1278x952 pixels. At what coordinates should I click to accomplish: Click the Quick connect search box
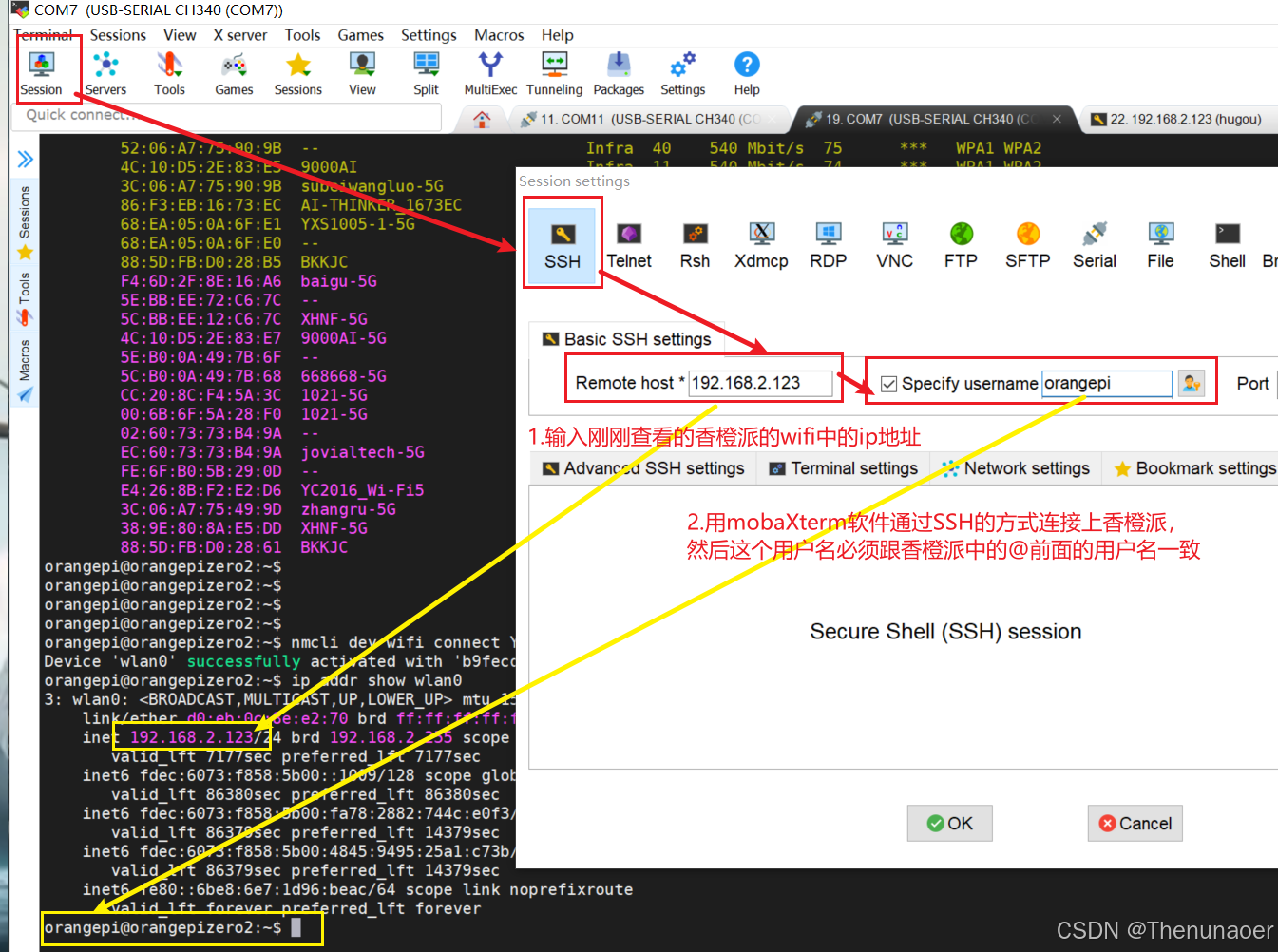(x=227, y=115)
